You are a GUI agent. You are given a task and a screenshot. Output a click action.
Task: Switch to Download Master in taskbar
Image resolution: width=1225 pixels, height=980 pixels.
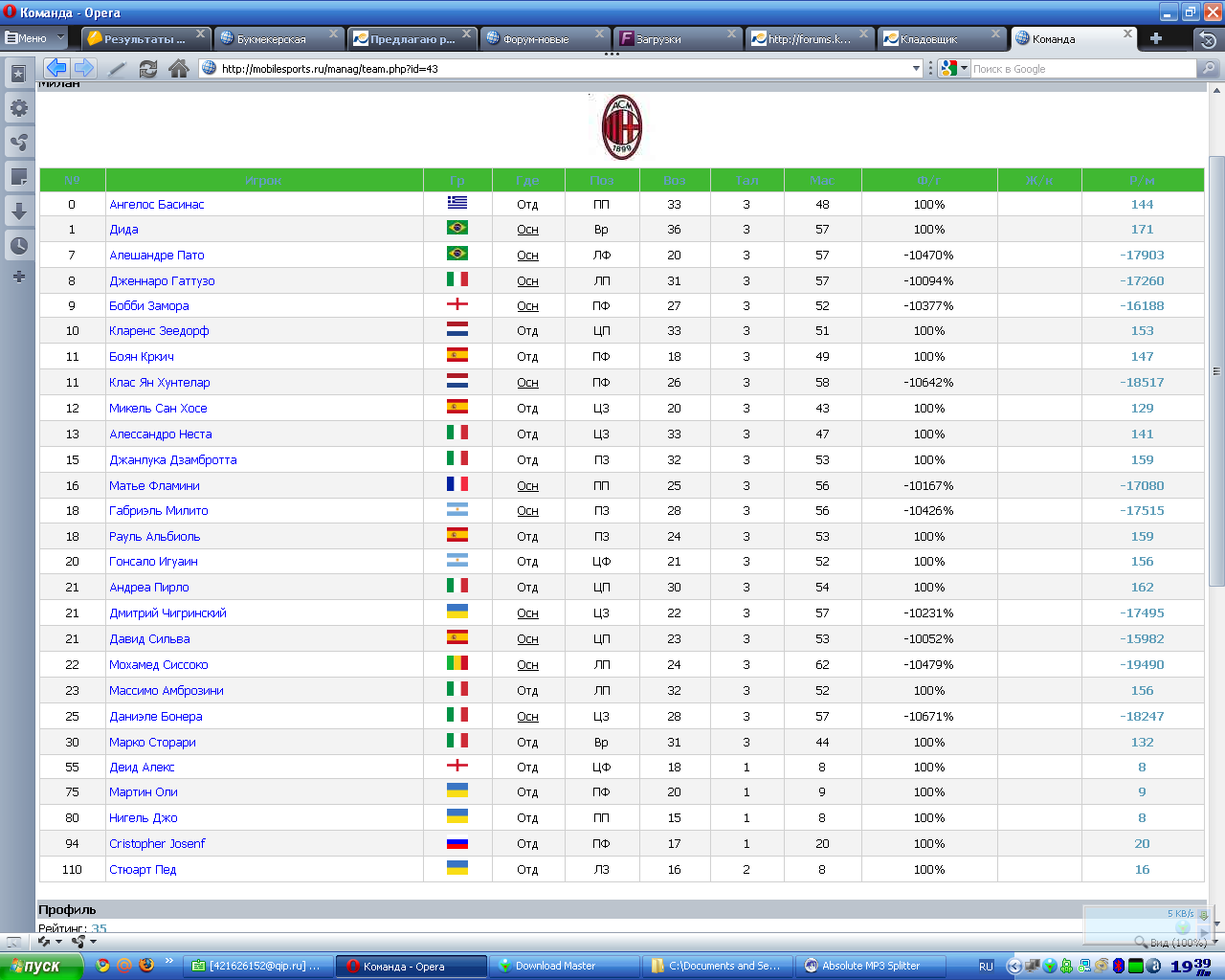click(x=564, y=966)
